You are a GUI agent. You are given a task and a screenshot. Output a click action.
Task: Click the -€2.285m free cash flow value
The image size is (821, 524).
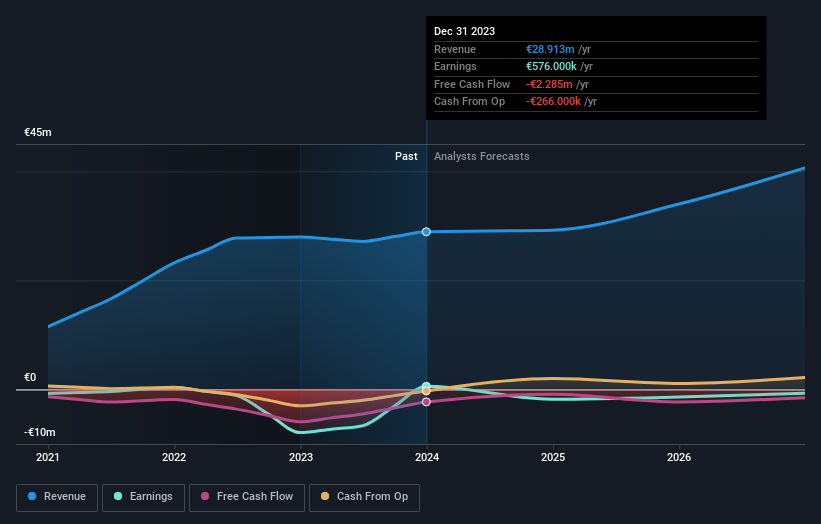pyautogui.click(x=549, y=84)
